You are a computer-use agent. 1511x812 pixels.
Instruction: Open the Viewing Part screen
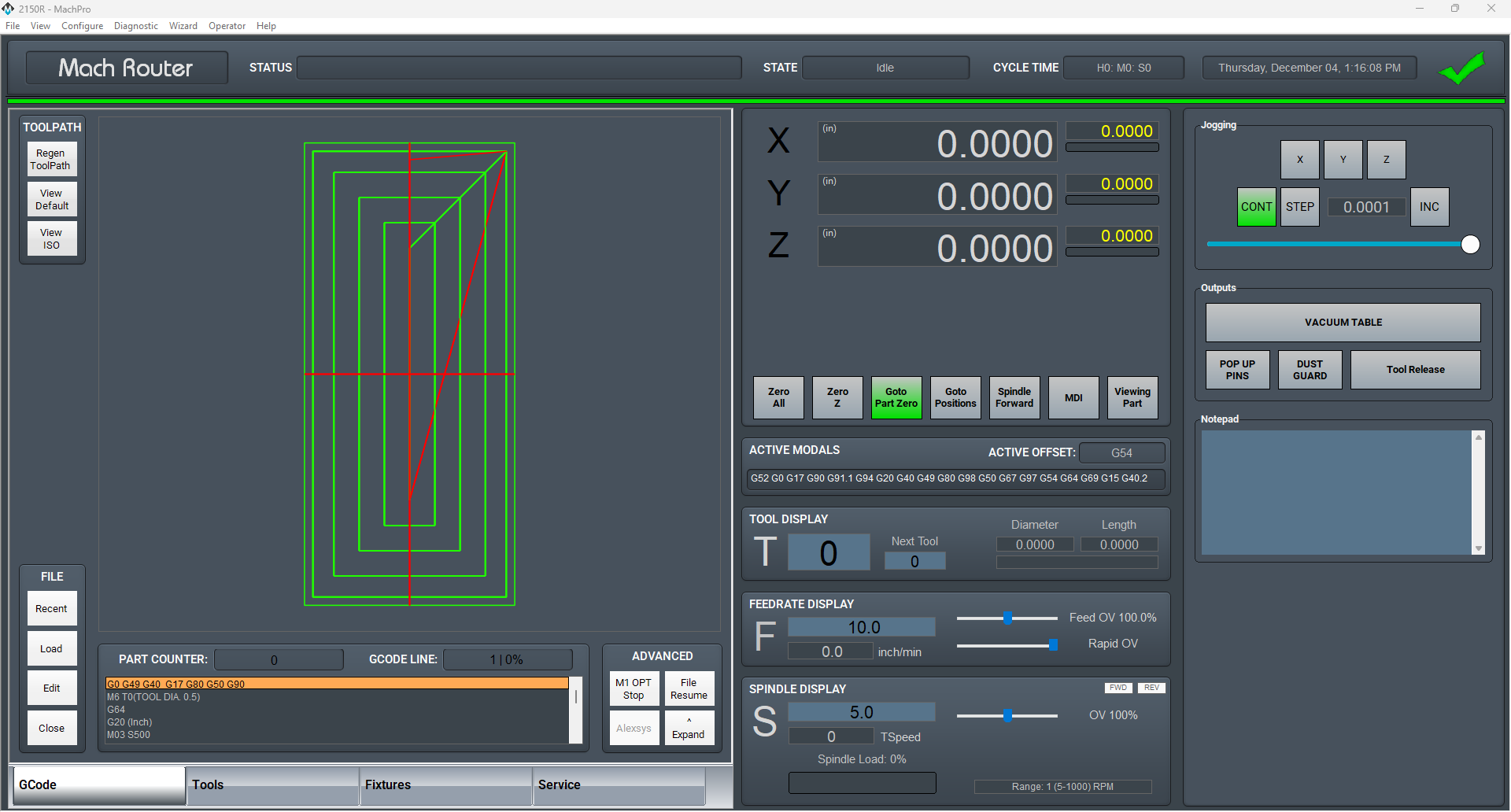[1132, 397]
